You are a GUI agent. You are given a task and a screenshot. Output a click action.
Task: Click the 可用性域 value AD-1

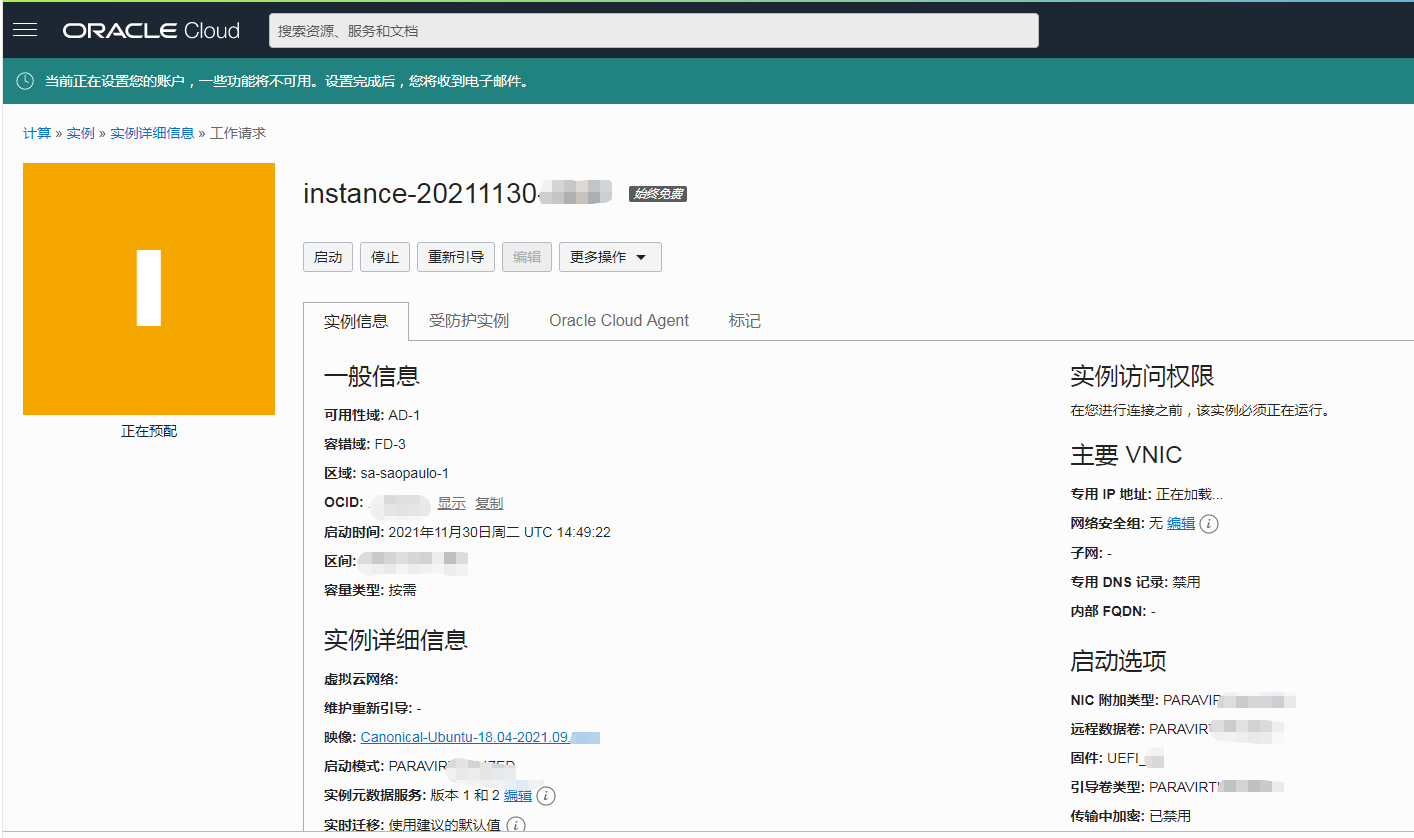405,415
